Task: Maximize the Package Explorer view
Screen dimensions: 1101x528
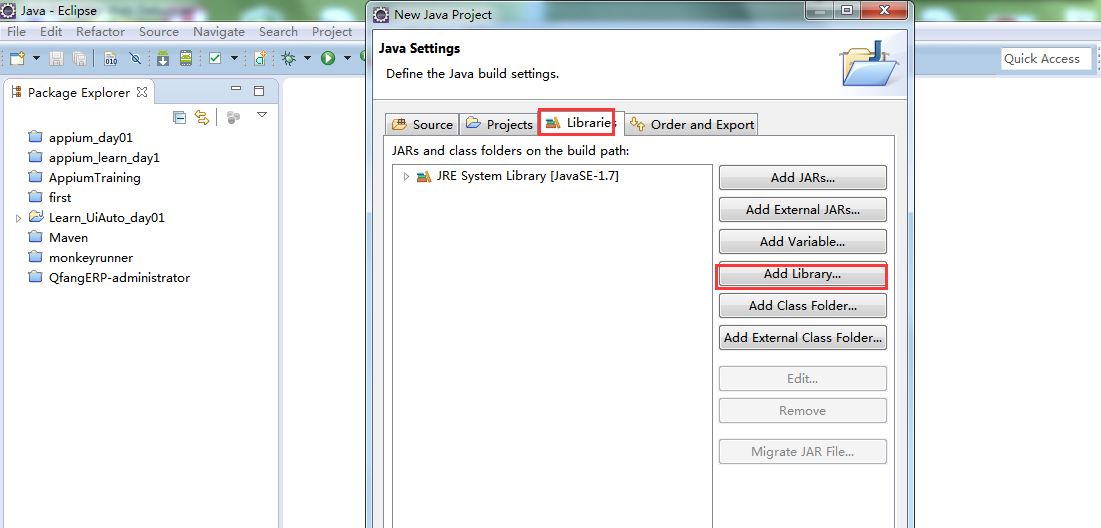Action: (258, 91)
